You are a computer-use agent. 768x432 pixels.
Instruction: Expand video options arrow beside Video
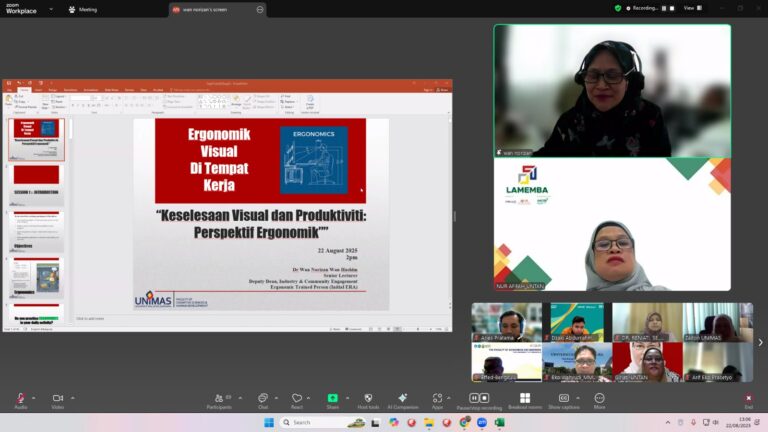[x=72, y=397]
